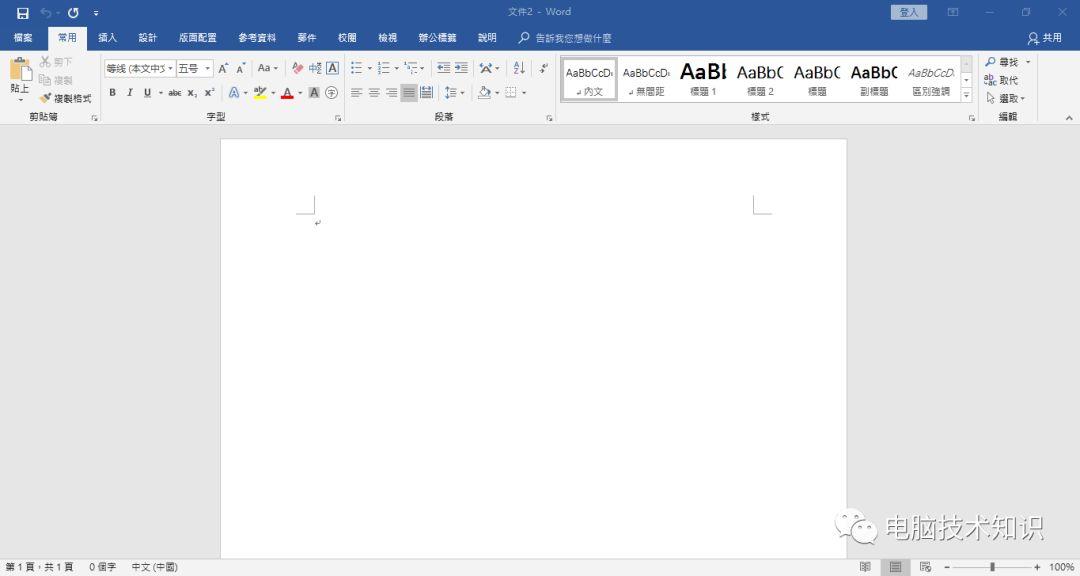Viewport: 1080px width, 576px height.
Task: Select Print Layout view in status bar
Action: (895, 567)
